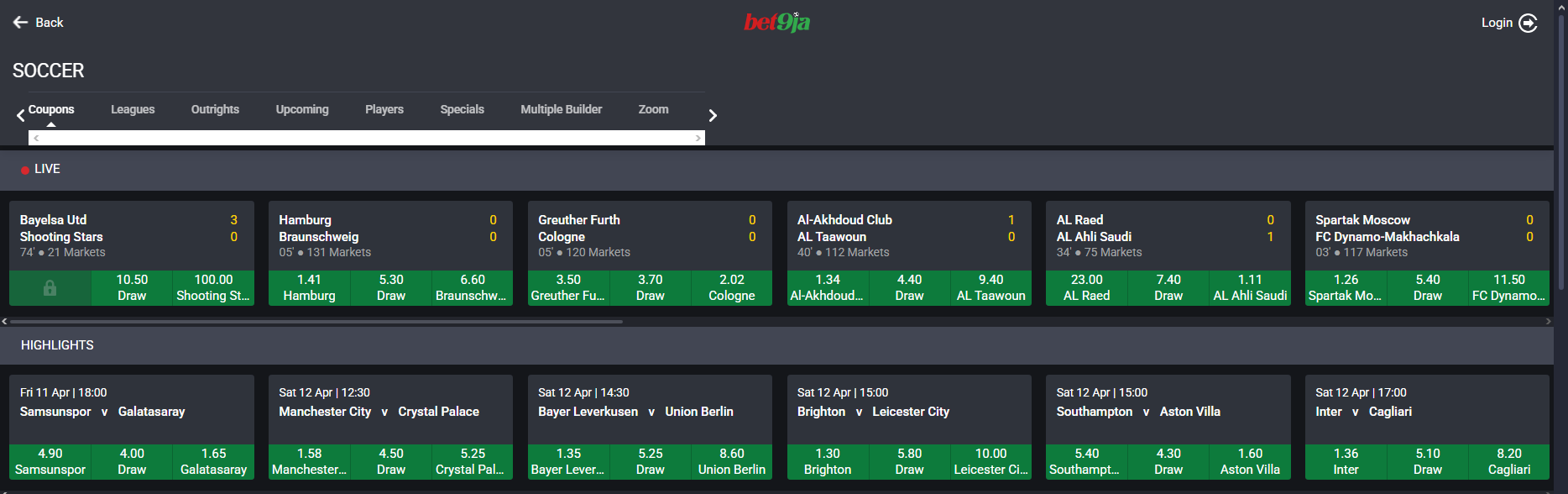Switch to the Zoom tab
This screenshot has width=1568, height=494.
pos(654,109)
